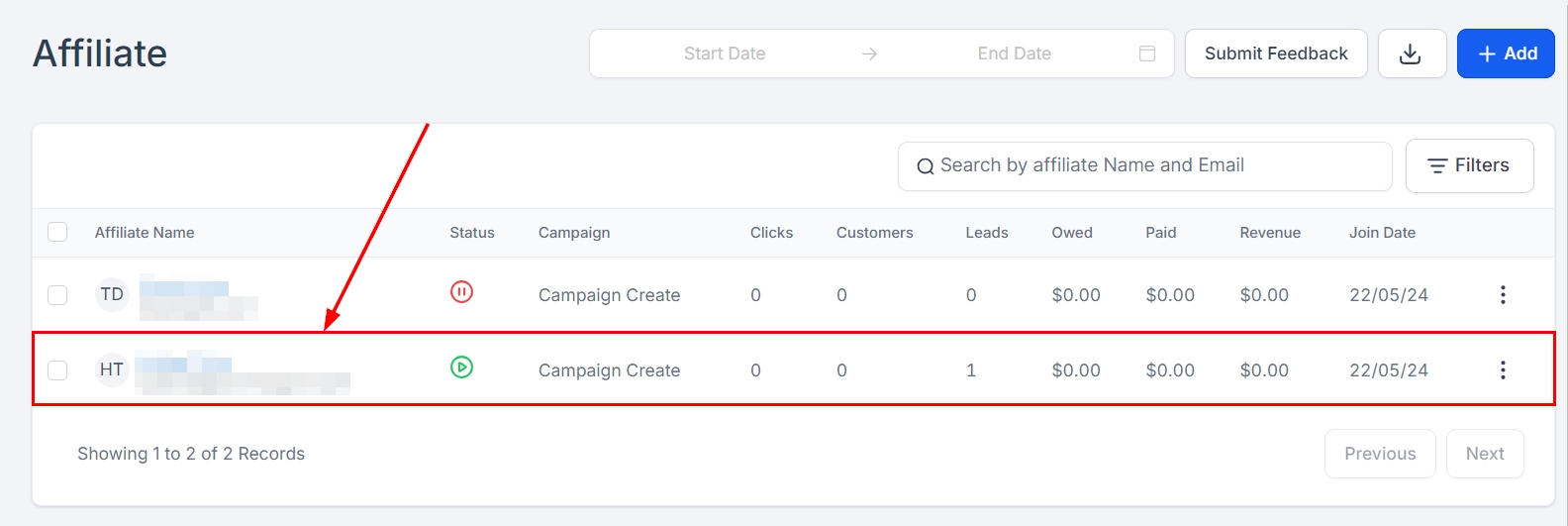Open the Filters dropdown
This screenshot has width=1568, height=526.
pyautogui.click(x=1469, y=165)
